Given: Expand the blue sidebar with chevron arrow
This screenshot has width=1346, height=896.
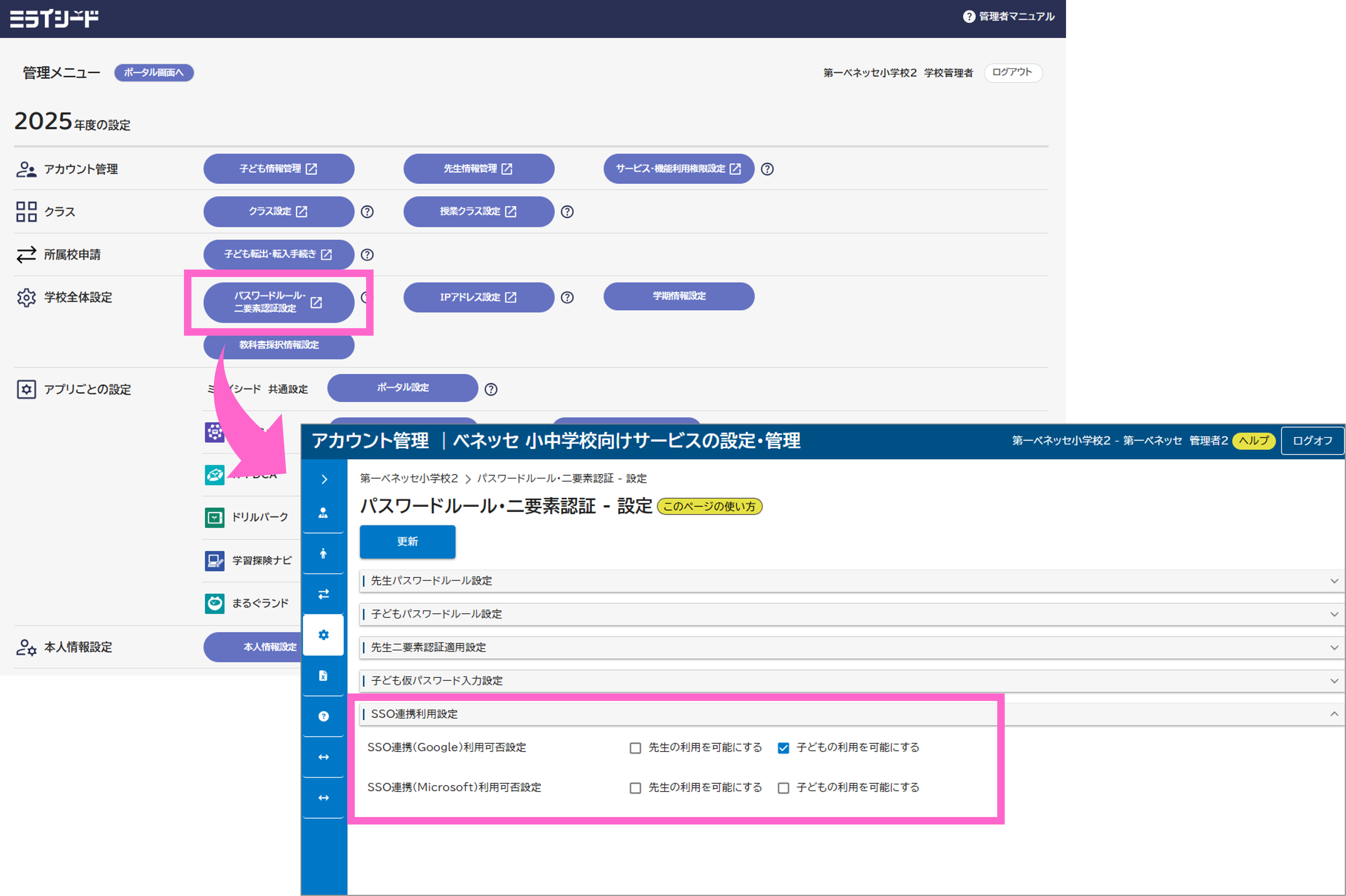Looking at the screenshot, I should point(324,479).
